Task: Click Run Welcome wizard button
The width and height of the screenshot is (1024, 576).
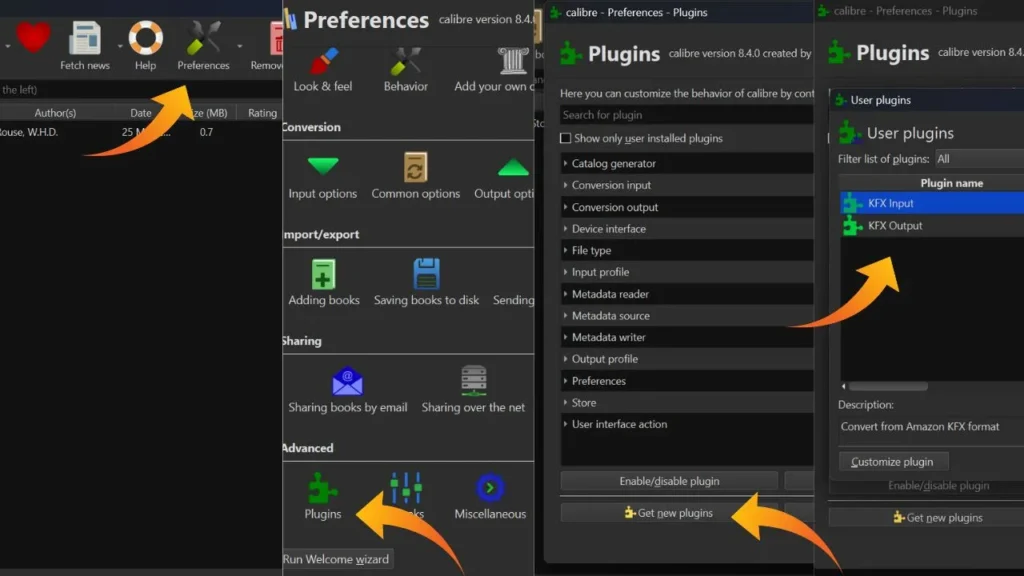Action: (x=336, y=559)
